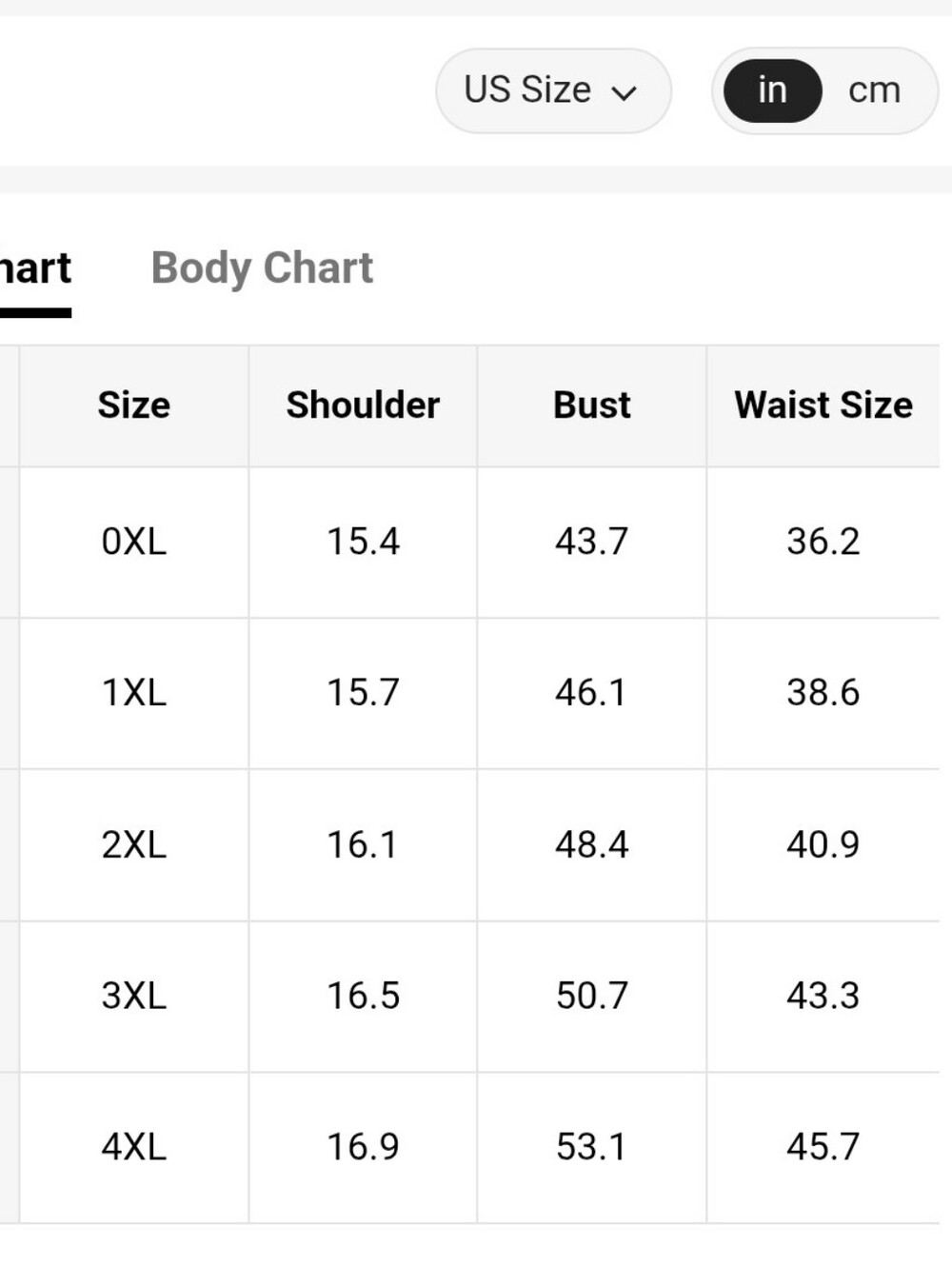Click the Size column header

134,406
